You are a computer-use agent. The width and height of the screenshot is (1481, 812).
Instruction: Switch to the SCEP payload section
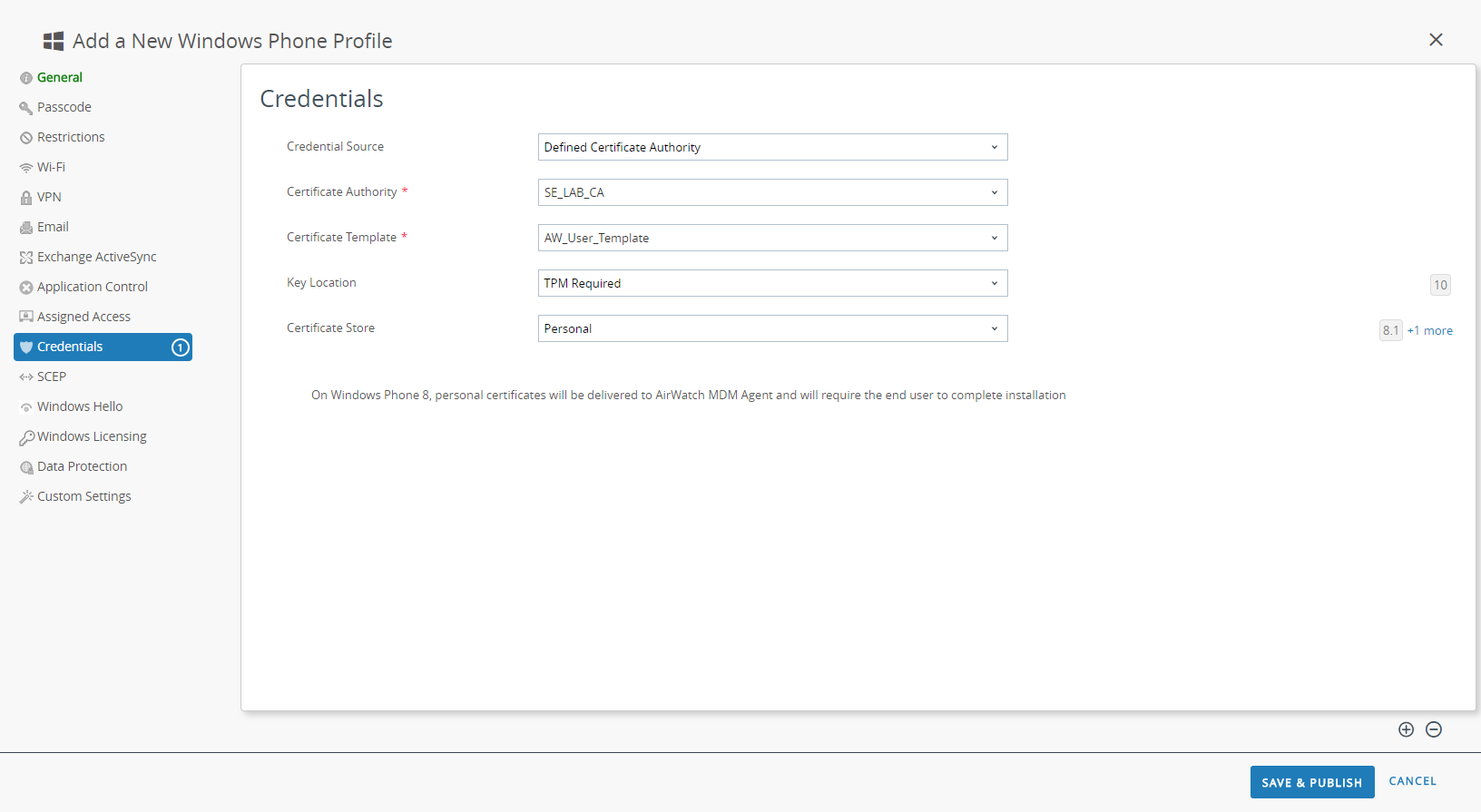[x=52, y=377]
